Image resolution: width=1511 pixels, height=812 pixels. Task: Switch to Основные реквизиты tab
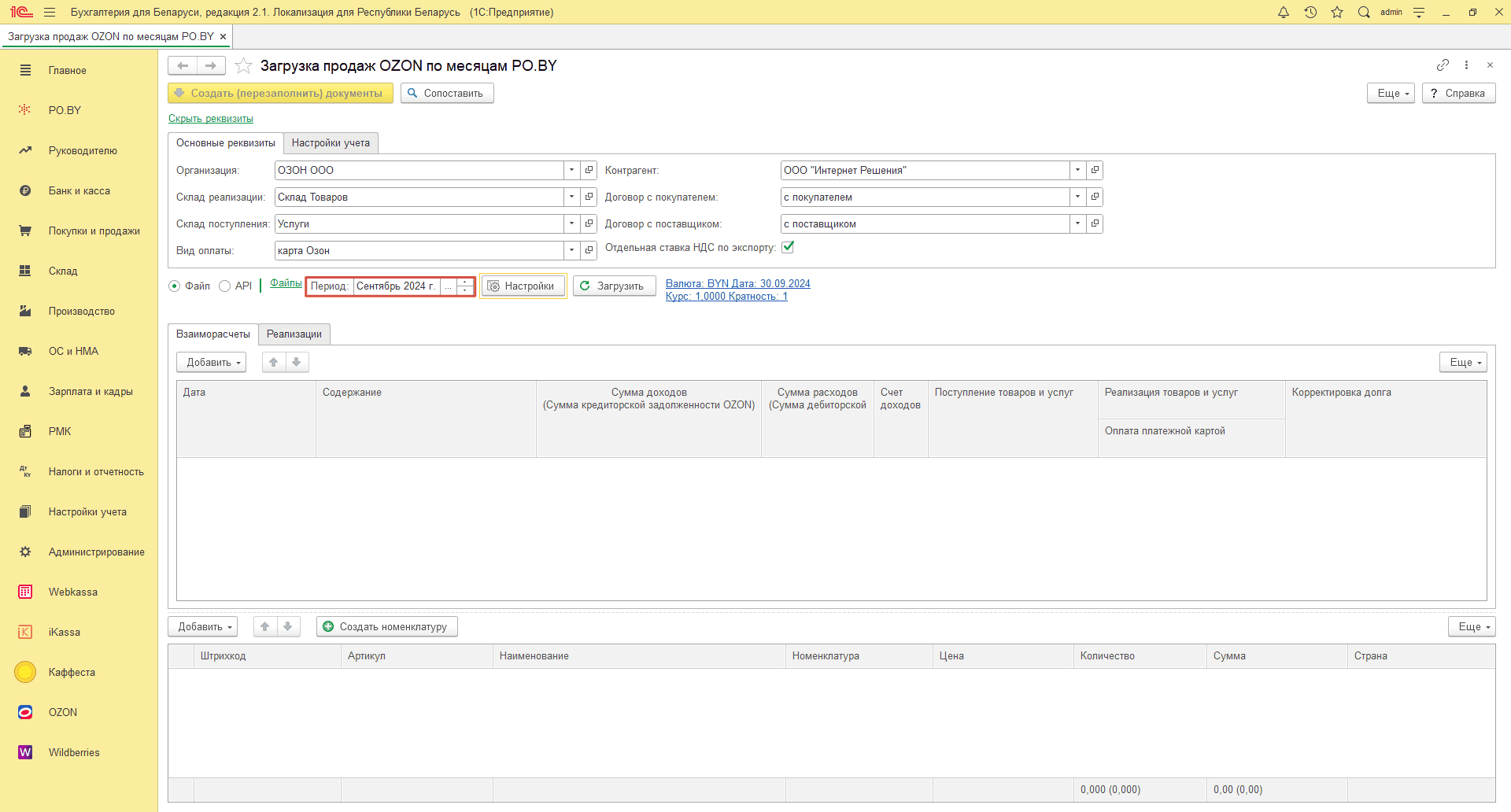pyautogui.click(x=226, y=142)
